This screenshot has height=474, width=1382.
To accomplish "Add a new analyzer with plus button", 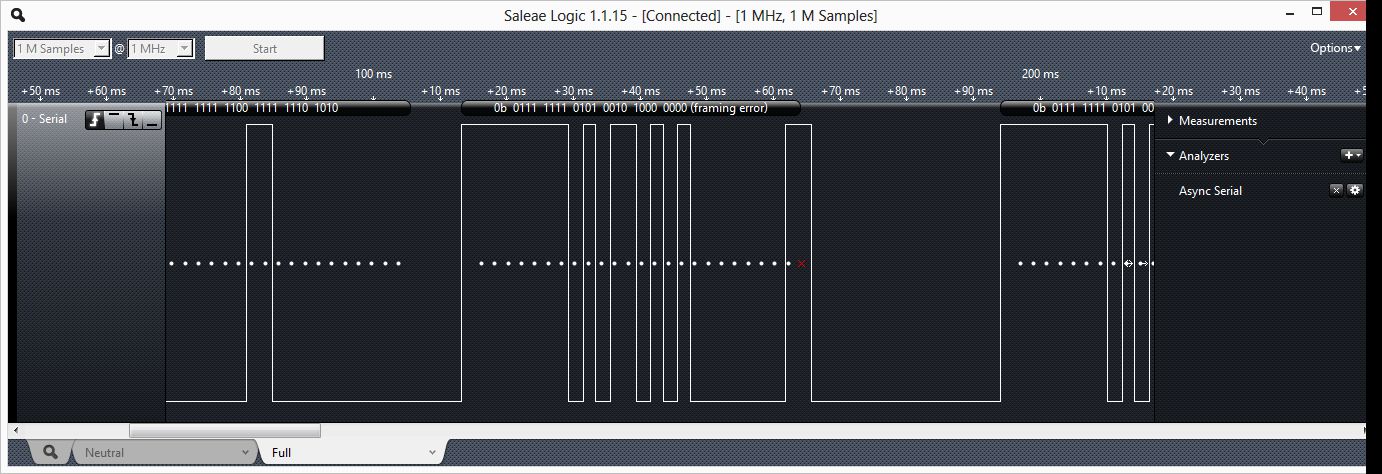I will (1351, 155).
